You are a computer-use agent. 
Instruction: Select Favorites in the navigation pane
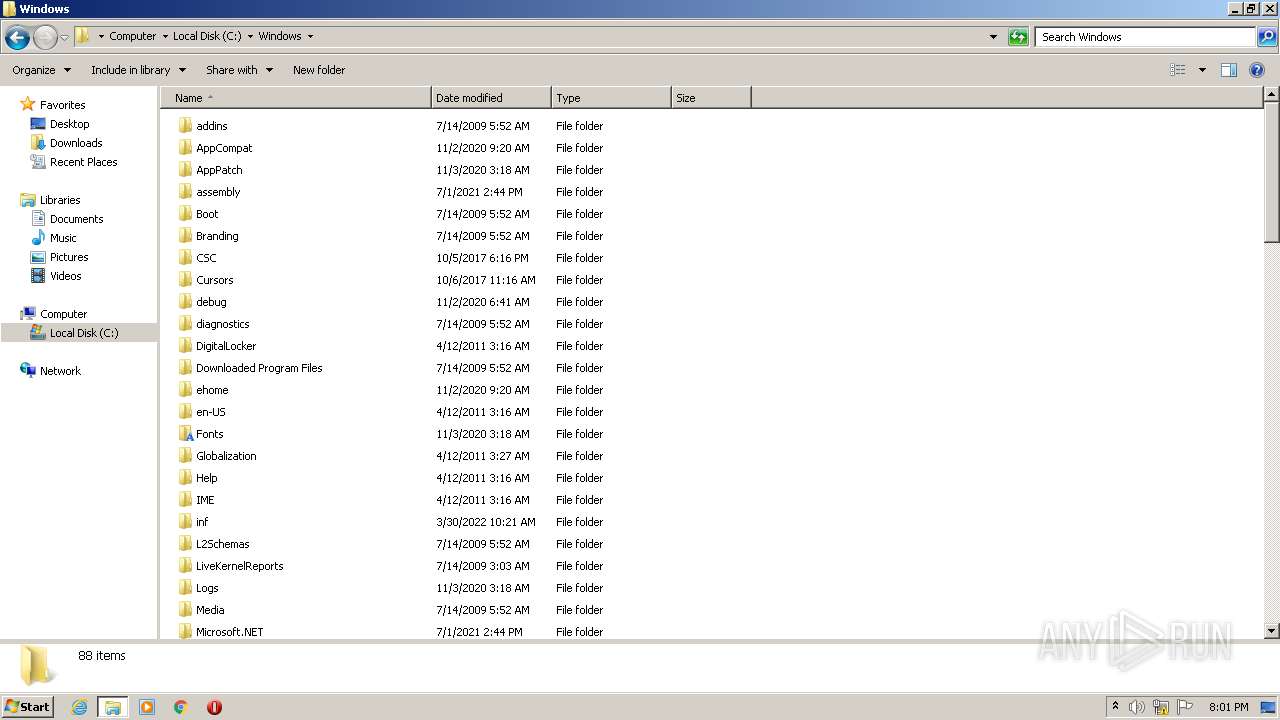click(x=62, y=105)
